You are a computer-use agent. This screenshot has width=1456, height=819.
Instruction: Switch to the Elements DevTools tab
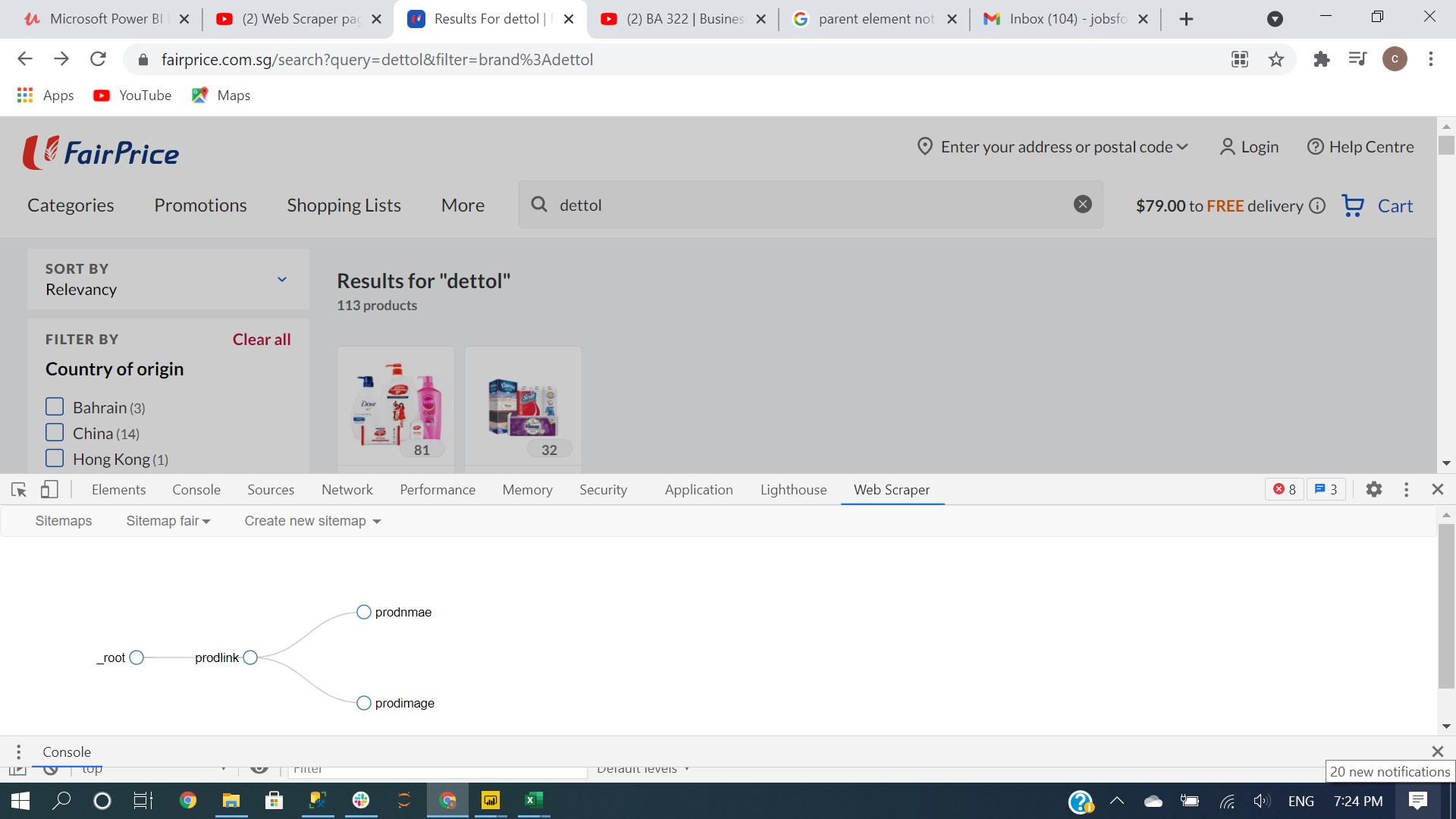(x=118, y=490)
